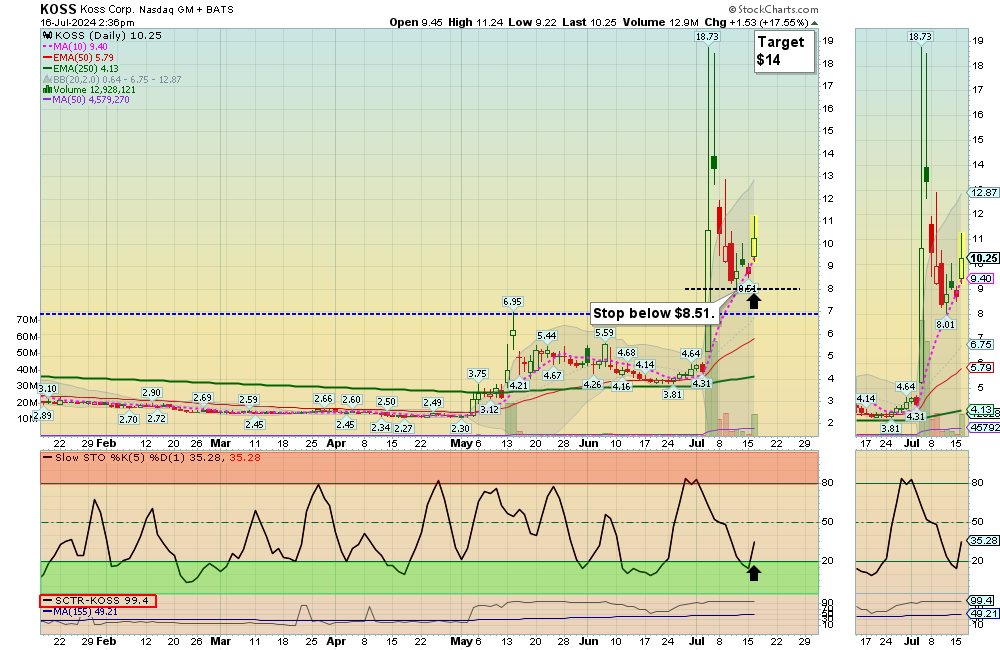This screenshot has width=1000, height=650.
Task: Select the "High 11.24" quote value
Action: (x=475, y=22)
